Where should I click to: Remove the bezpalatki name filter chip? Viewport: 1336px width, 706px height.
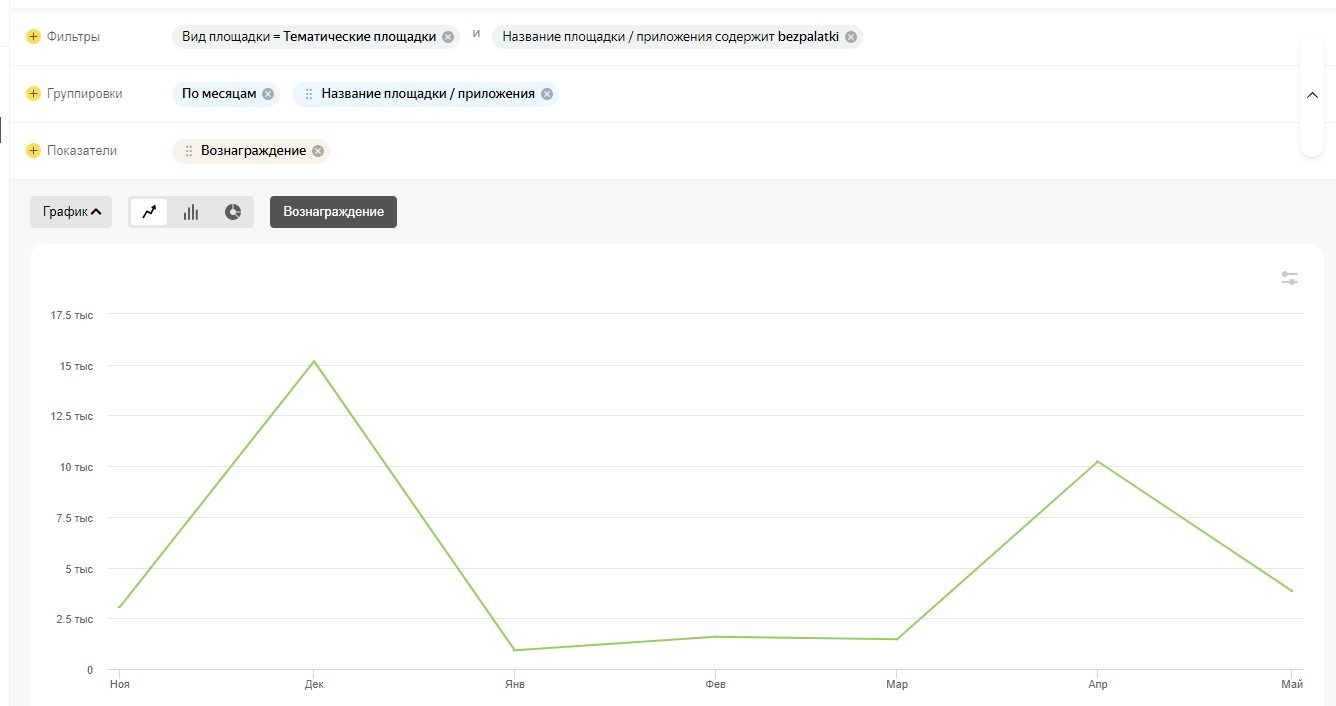pos(851,37)
